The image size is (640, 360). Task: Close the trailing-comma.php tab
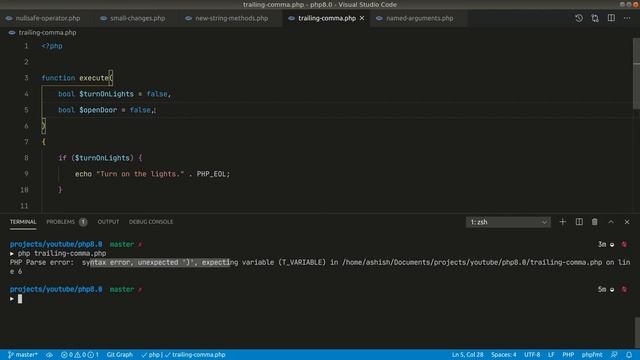(x=362, y=18)
